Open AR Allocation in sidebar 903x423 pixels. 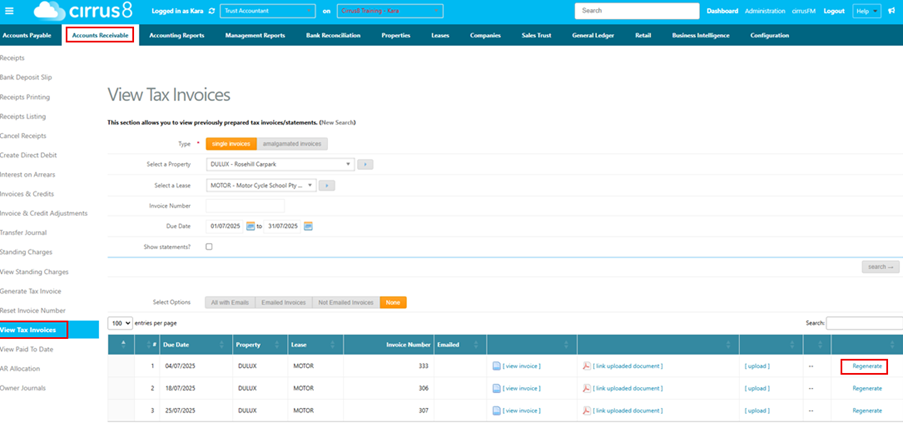[x=20, y=368]
